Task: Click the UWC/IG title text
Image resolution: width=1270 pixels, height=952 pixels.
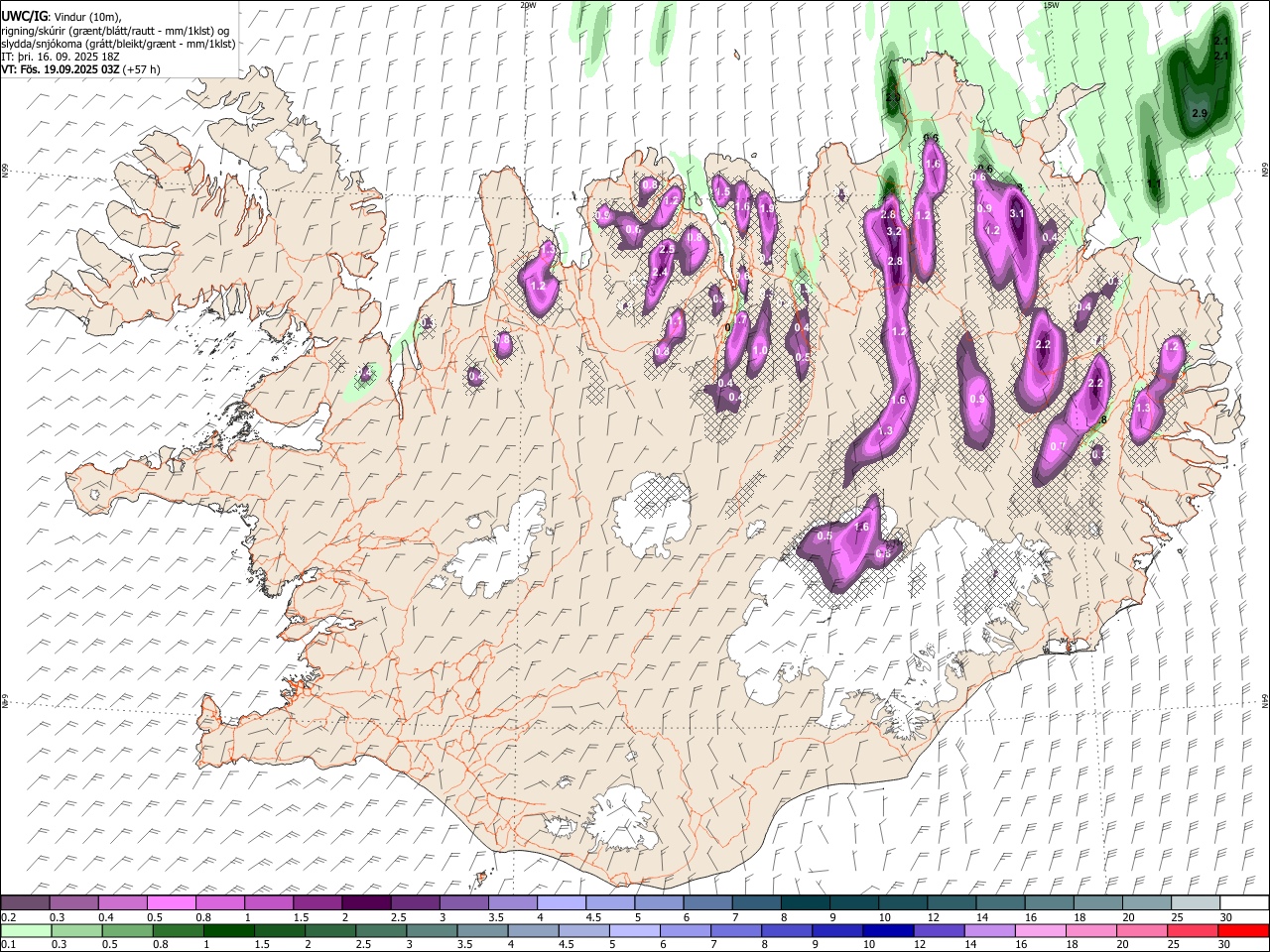Action: (23, 16)
